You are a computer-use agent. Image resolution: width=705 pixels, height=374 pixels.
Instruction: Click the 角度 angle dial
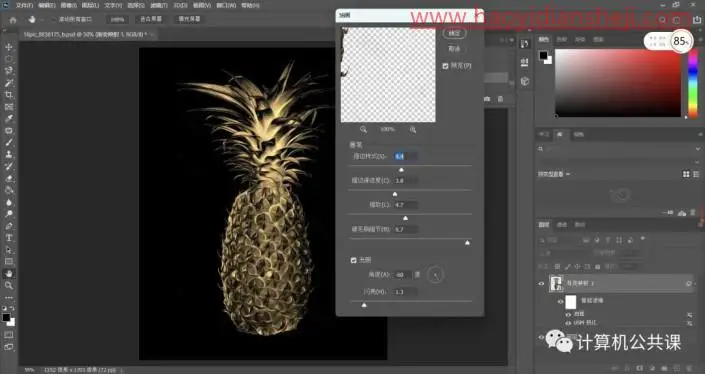click(x=435, y=275)
